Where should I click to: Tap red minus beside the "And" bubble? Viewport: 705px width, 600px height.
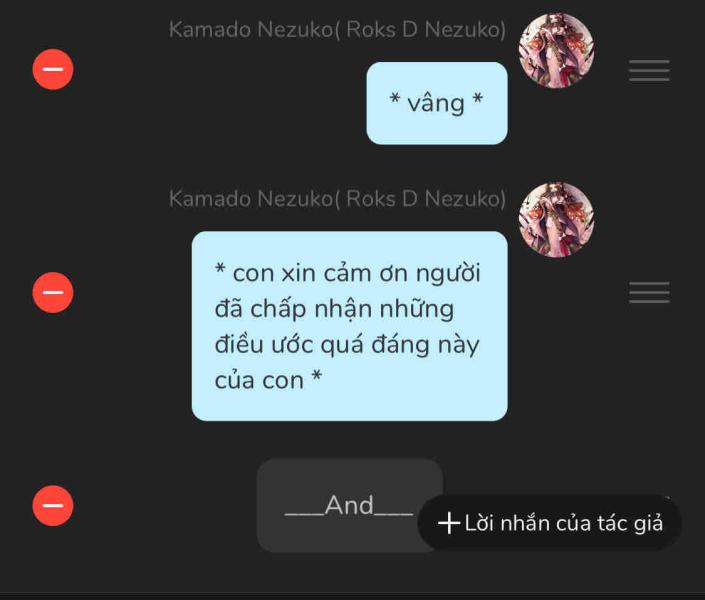pos(53,505)
